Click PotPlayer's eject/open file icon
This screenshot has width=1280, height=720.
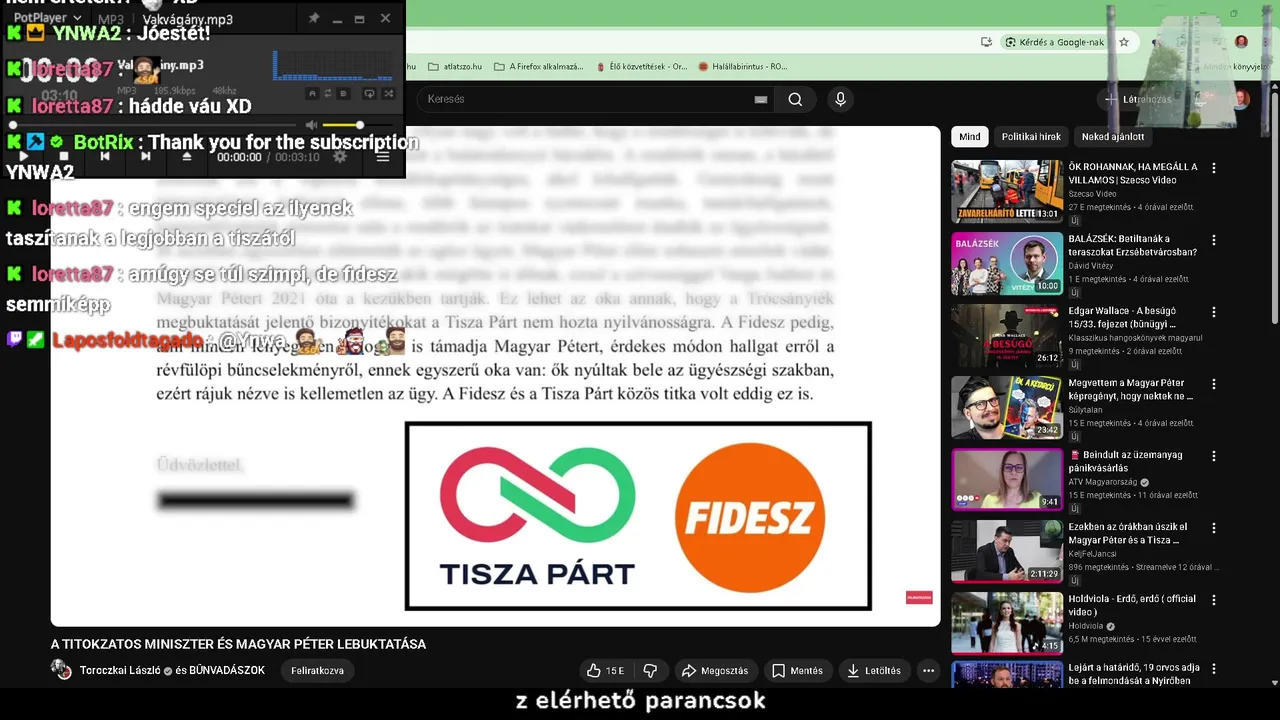coord(187,157)
